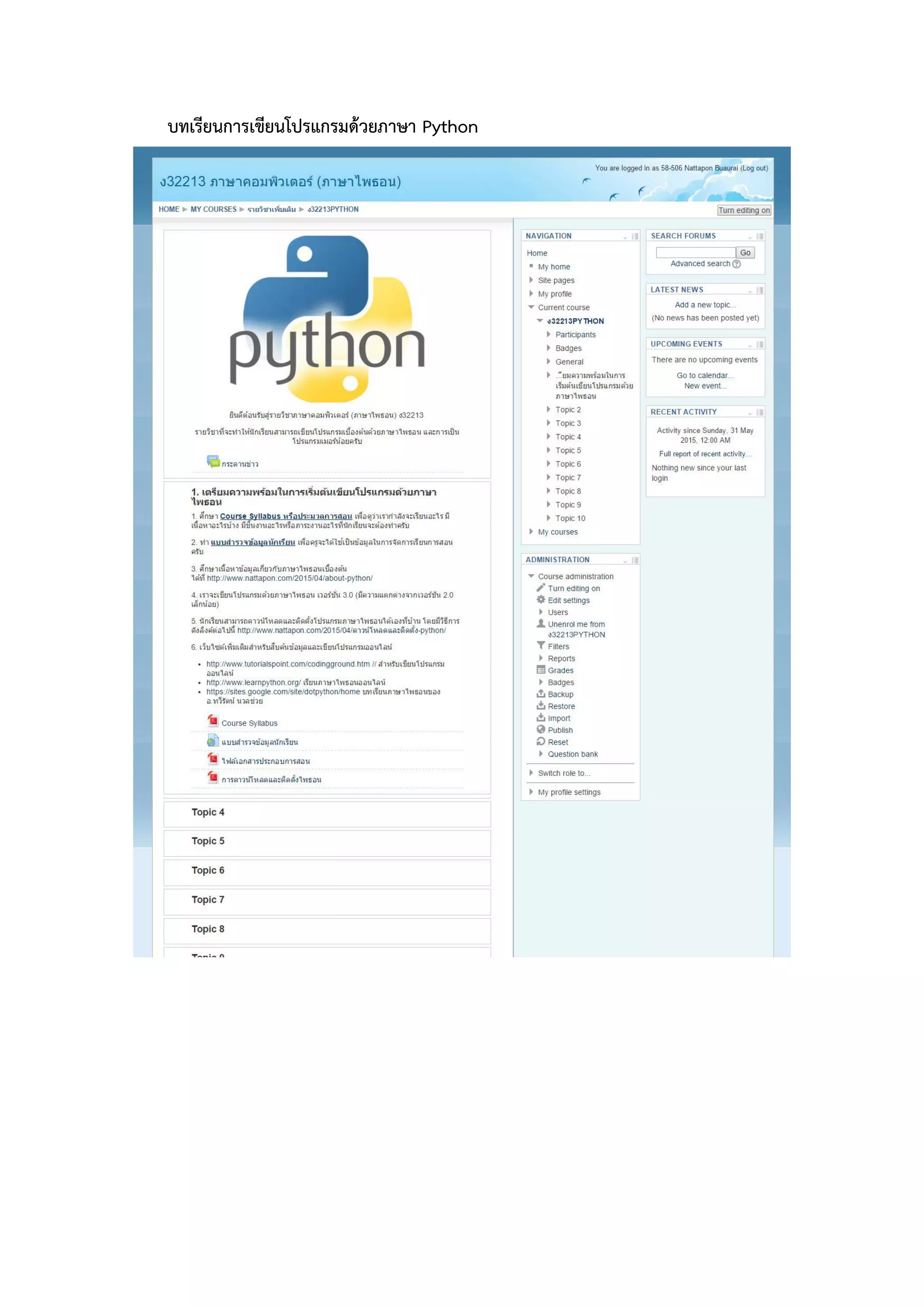The width and height of the screenshot is (924, 1307).
Task: Open Advanced search link
Action: click(x=700, y=264)
